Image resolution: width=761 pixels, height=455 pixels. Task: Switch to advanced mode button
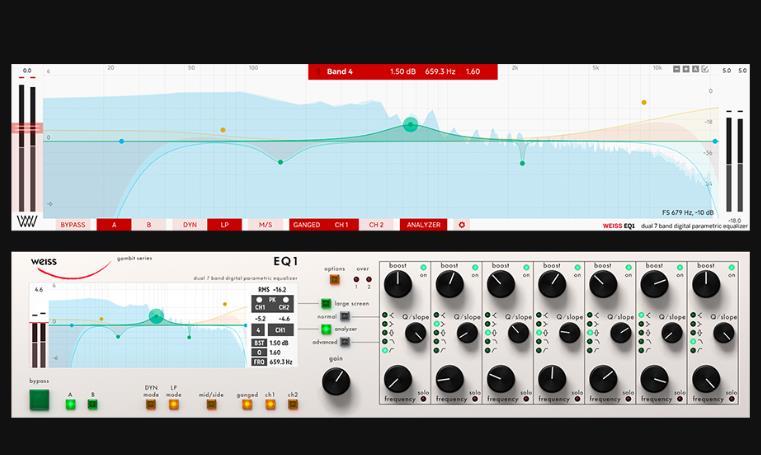coord(345,342)
